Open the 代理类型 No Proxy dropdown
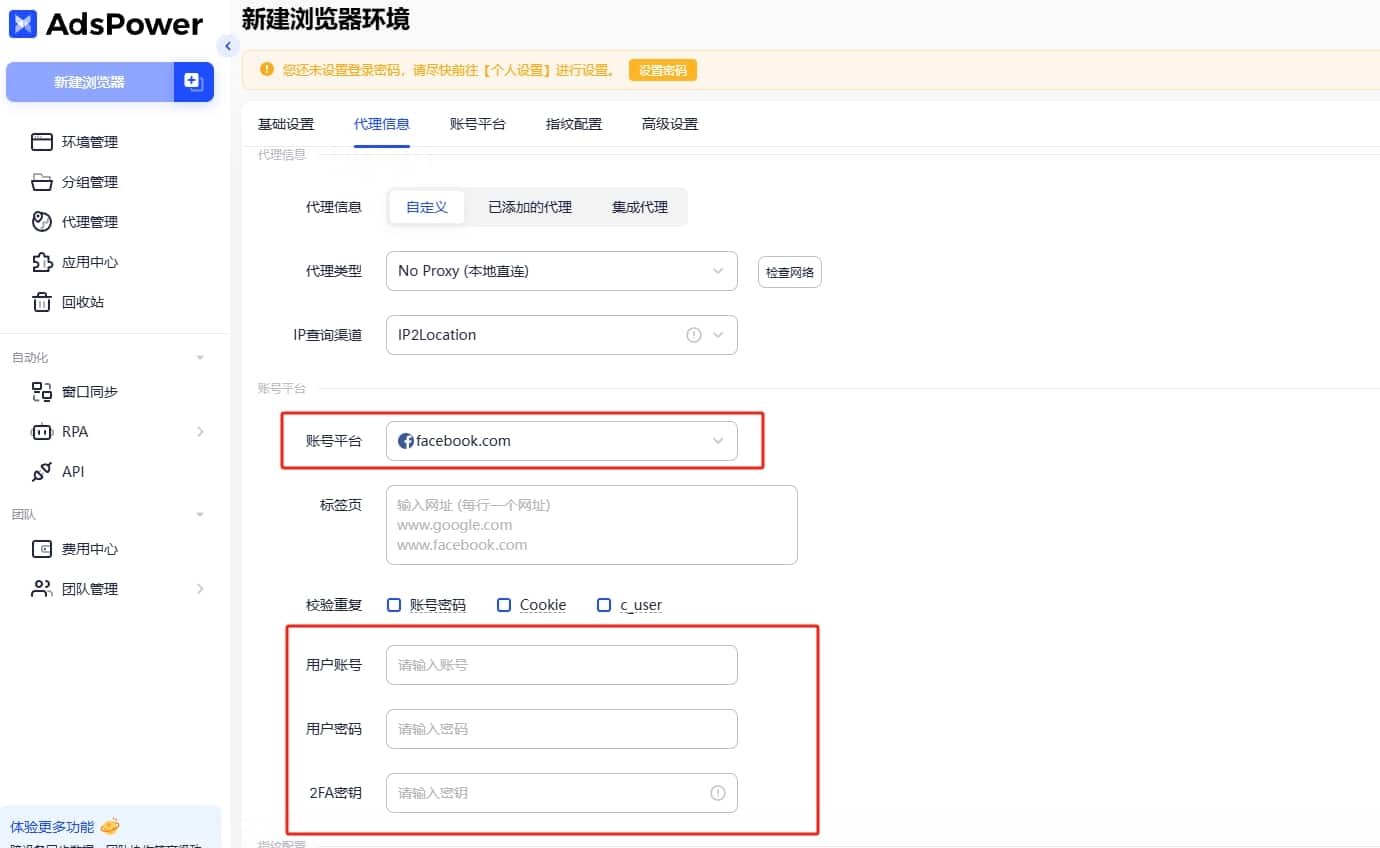This screenshot has height=848, width=1380. click(x=562, y=271)
